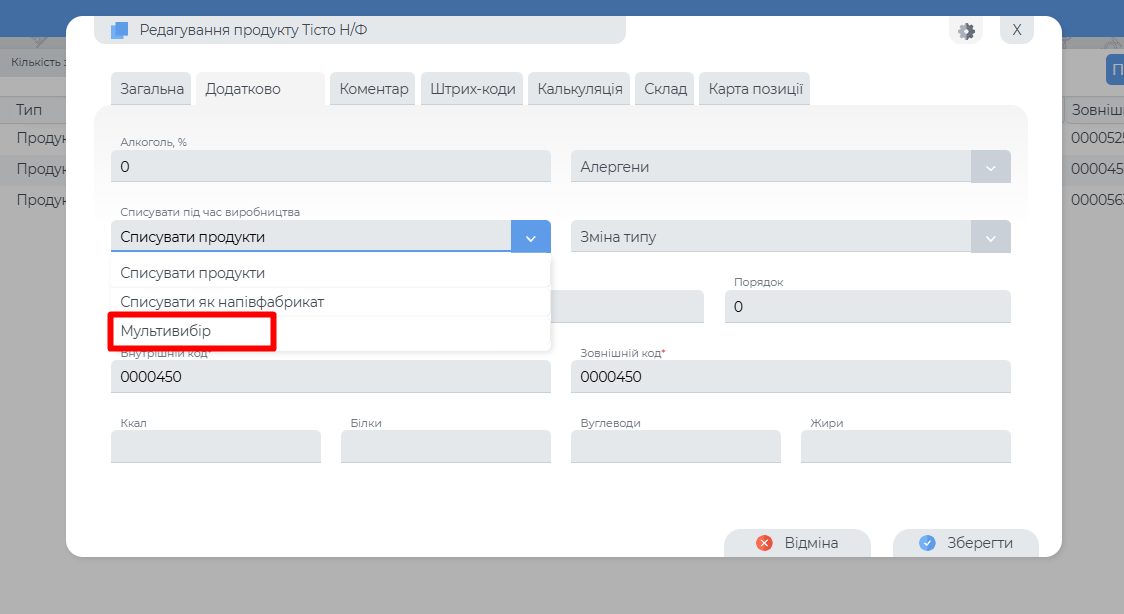Expand the Зміна типу dropdown
This screenshot has height=614, width=1124.
[x=990, y=238]
